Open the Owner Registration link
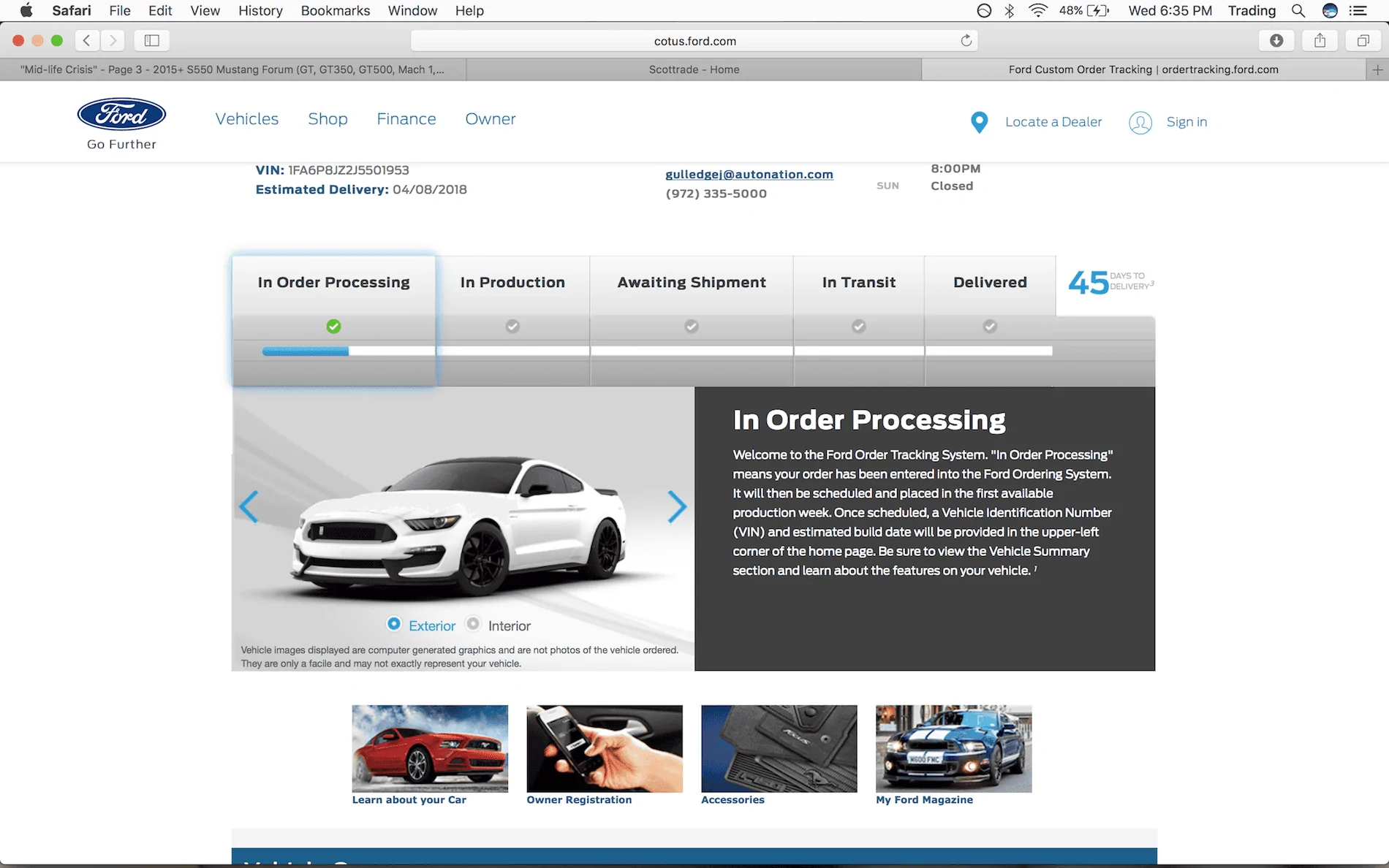This screenshot has height=868, width=1389. (579, 800)
